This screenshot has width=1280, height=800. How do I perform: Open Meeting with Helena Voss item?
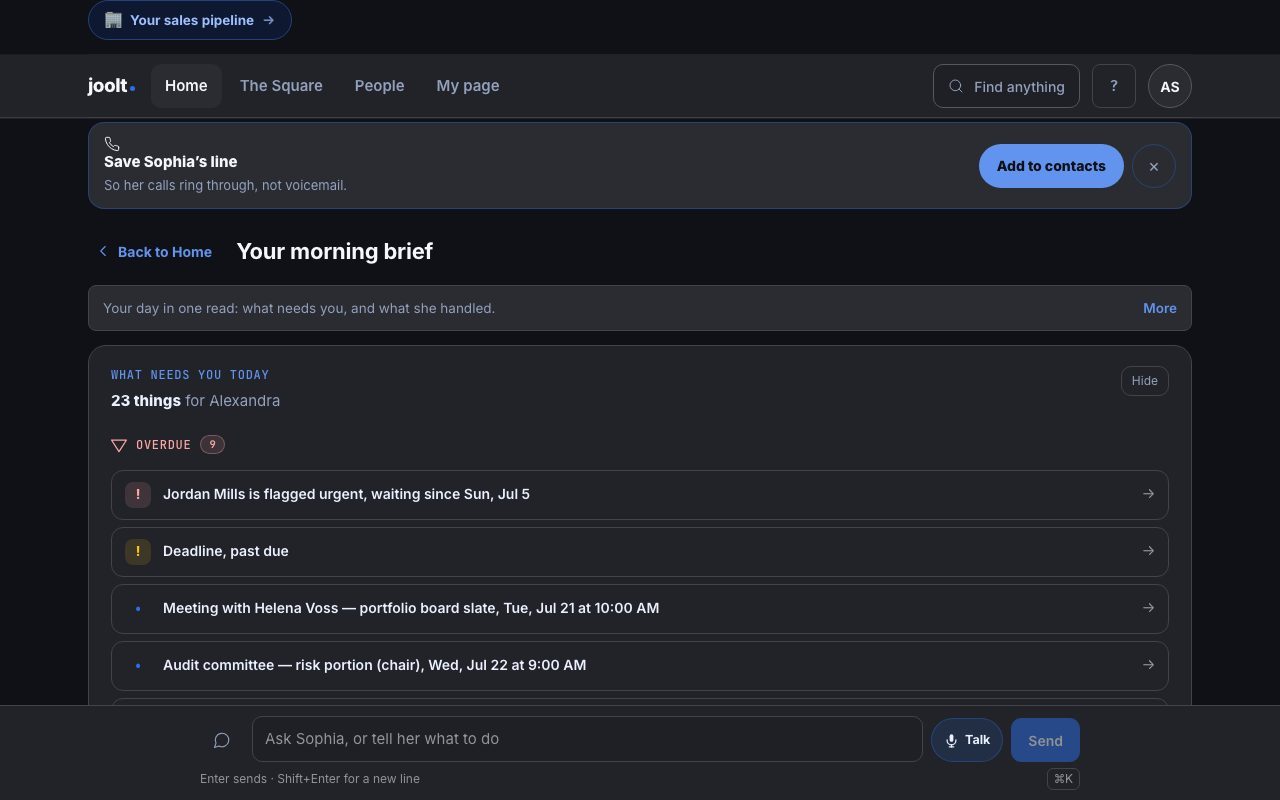coord(640,609)
